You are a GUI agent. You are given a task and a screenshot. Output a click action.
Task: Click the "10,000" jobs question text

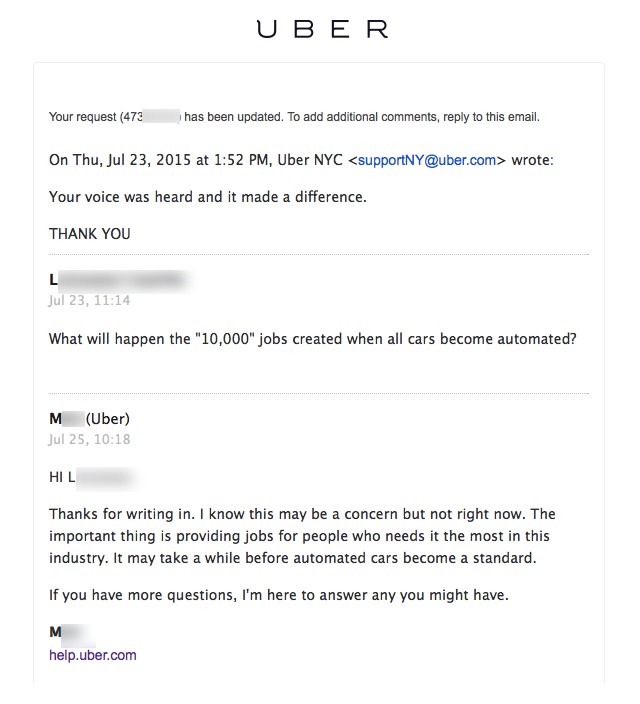pos(313,339)
